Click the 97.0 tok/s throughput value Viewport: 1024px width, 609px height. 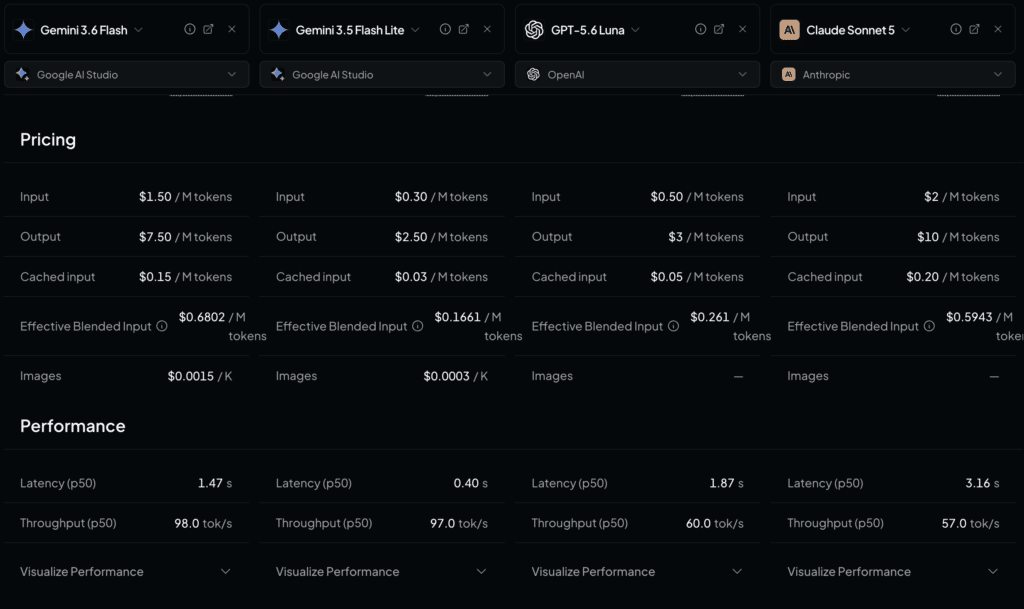click(x=459, y=523)
